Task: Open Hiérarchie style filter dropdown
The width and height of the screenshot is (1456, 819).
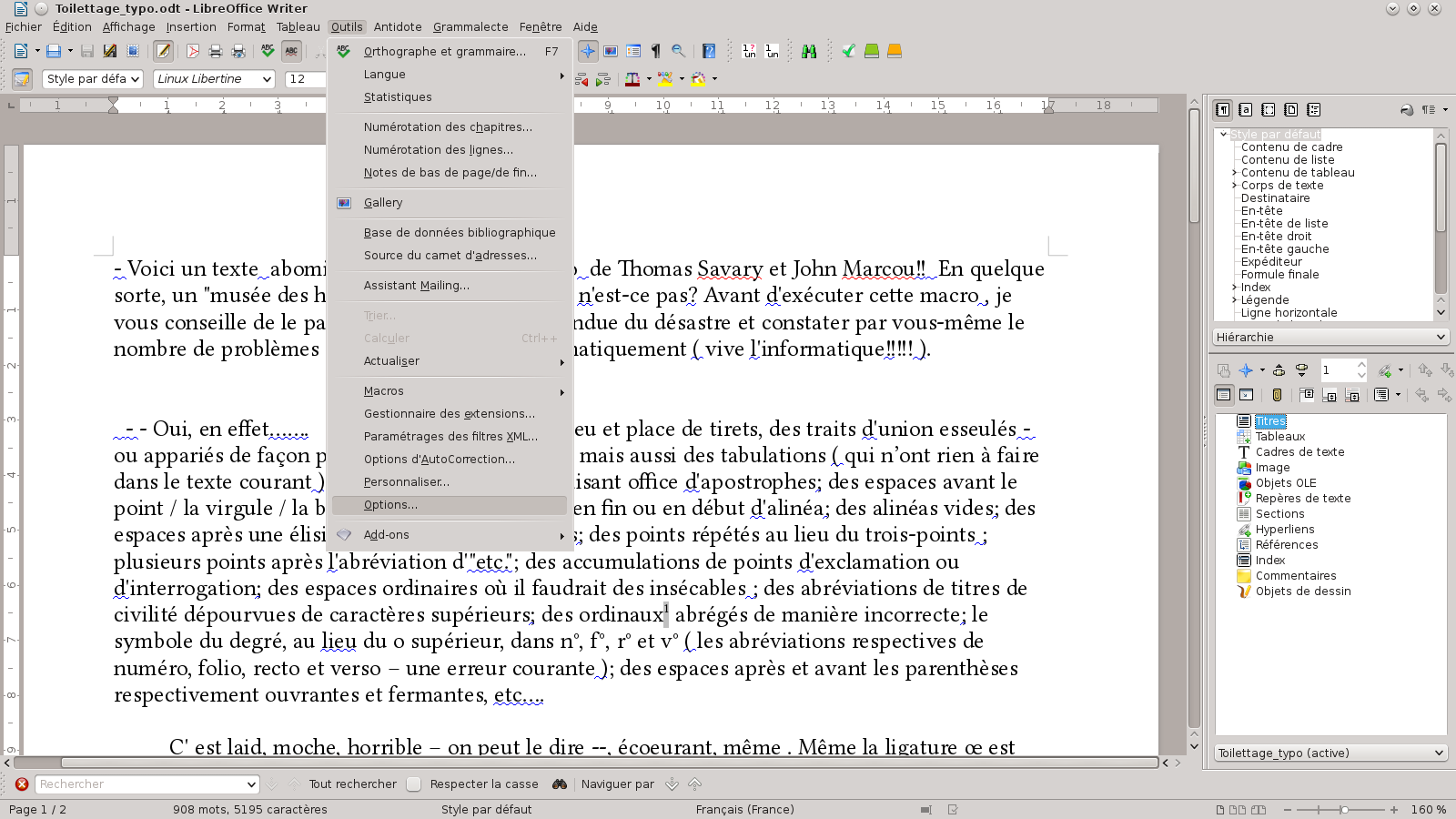Action: tap(1330, 337)
